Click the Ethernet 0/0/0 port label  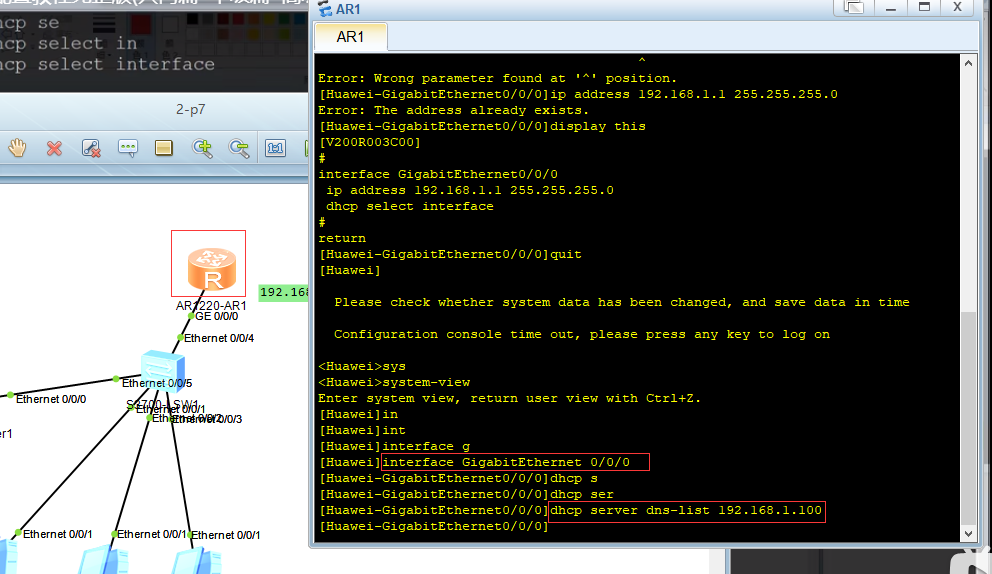pos(51,399)
